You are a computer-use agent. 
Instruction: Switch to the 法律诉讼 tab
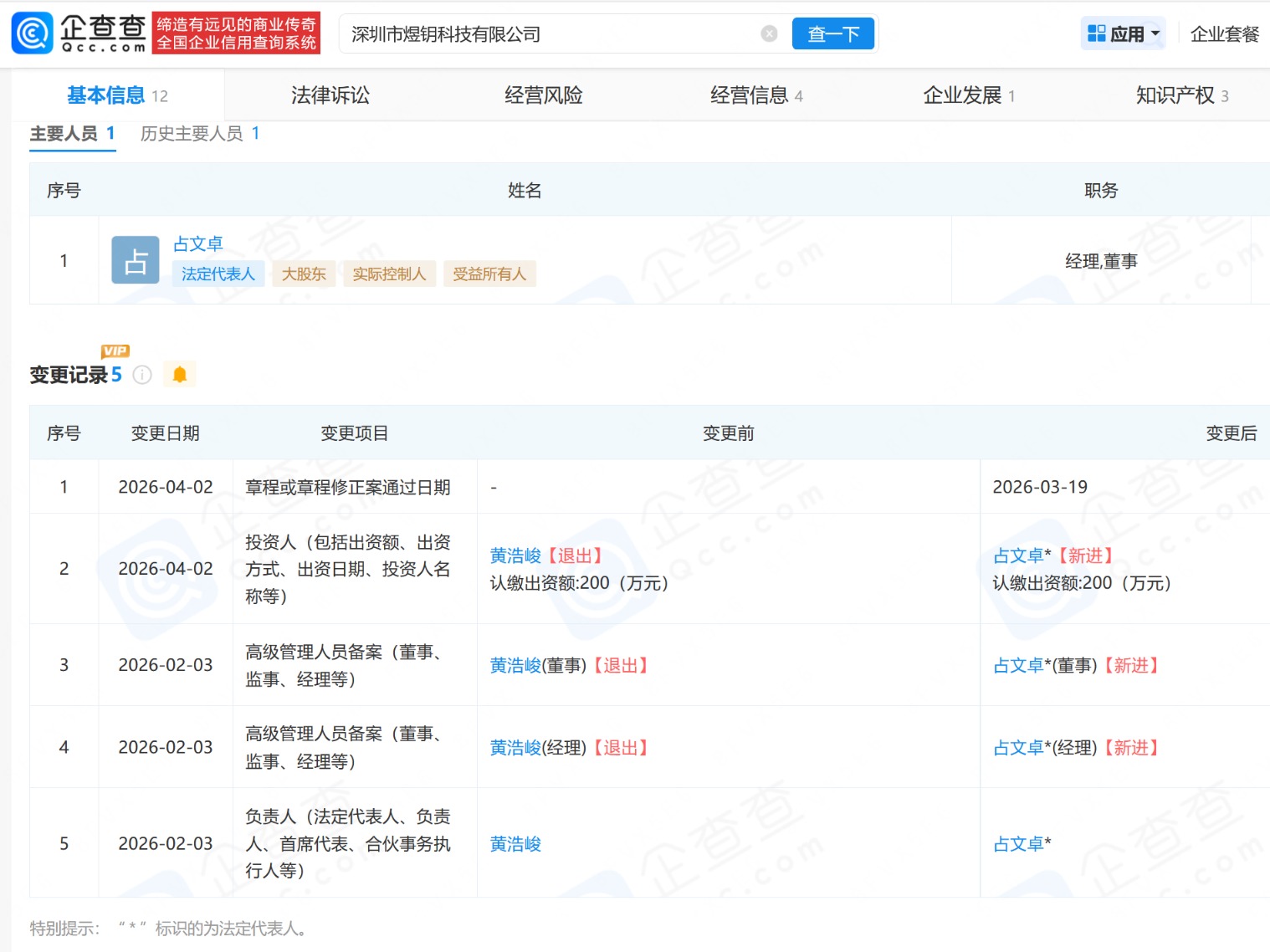pyautogui.click(x=330, y=95)
